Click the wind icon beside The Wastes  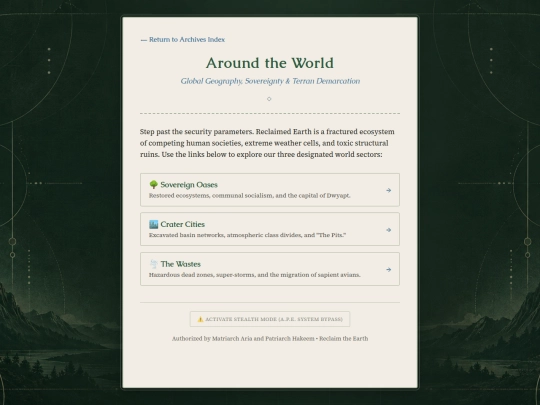154,264
